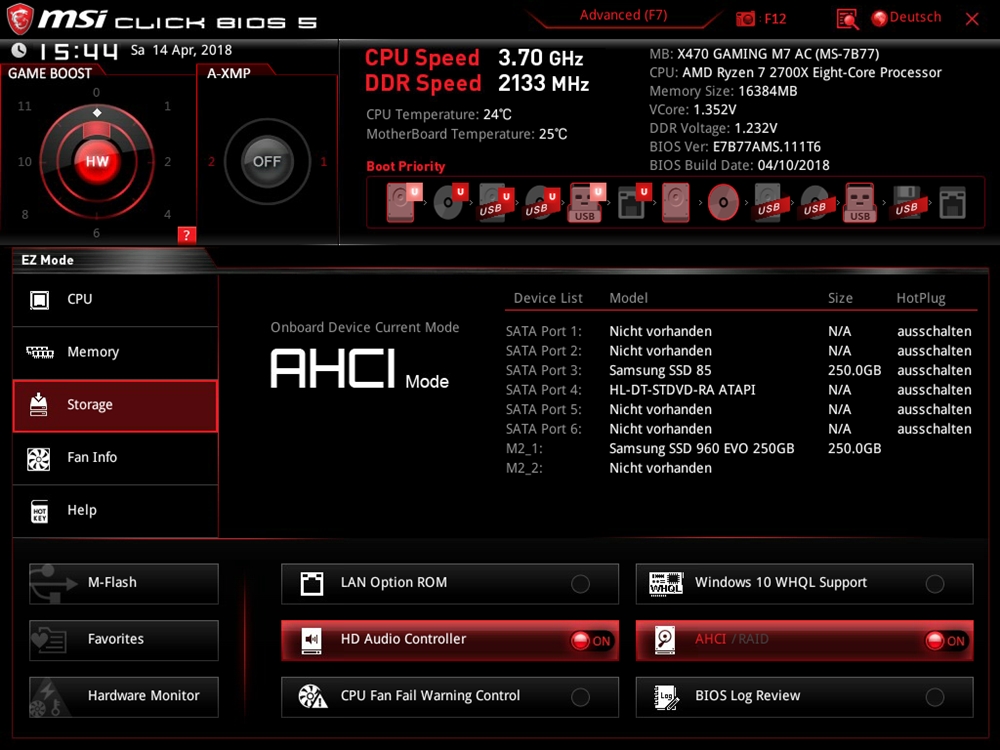This screenshot has height=750, width=1000.
Task: Change HotPlug 'ausschalten' for SATA Port 1
Action: (x=934, y=331)
